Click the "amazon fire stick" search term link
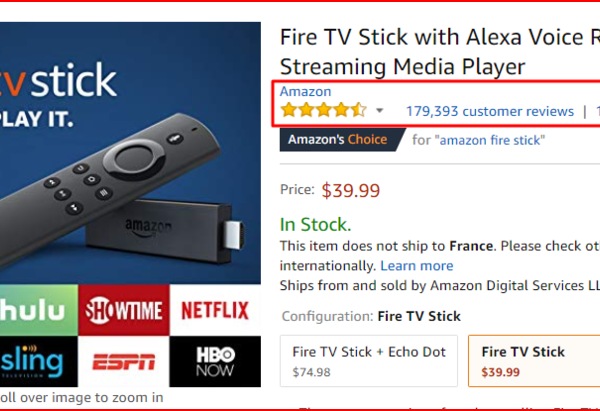The image size is (600, 411). (491, 140)
